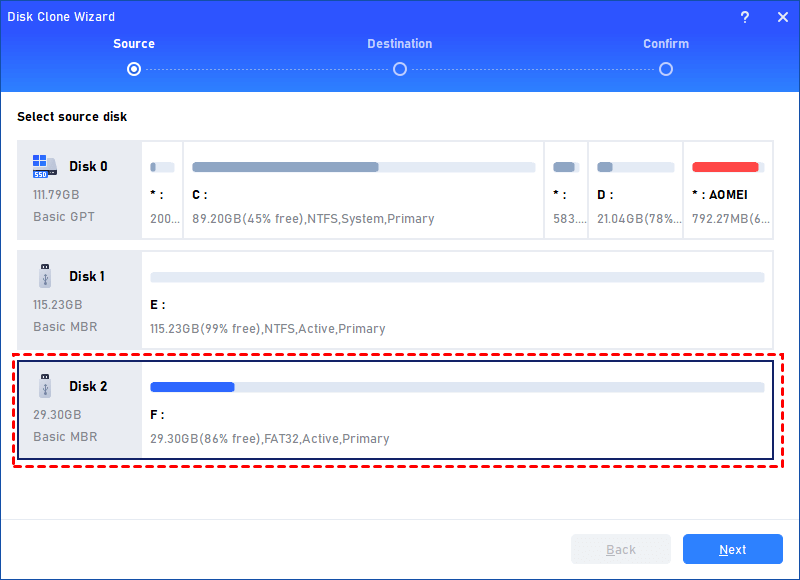The image size is (800, 580).
Task: Close the Disk Clone Wizard
Action: point(783,17)
